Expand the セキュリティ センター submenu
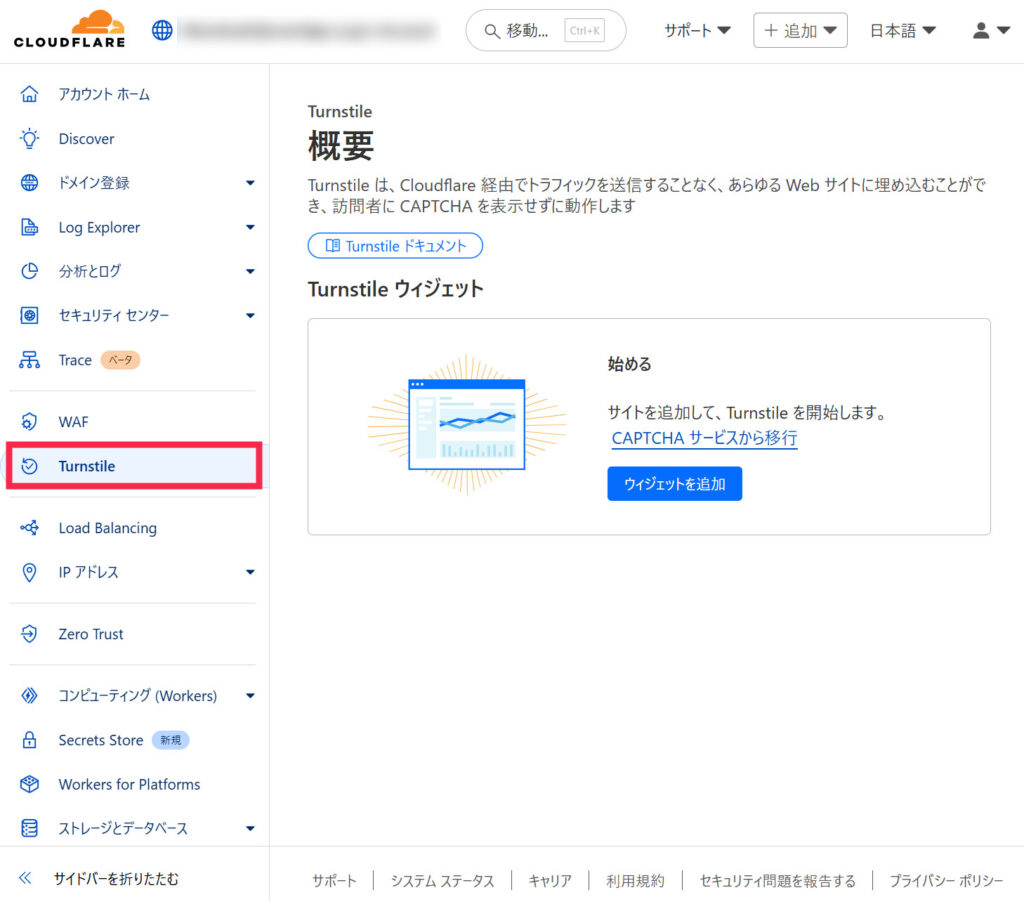 pos(250,316)
